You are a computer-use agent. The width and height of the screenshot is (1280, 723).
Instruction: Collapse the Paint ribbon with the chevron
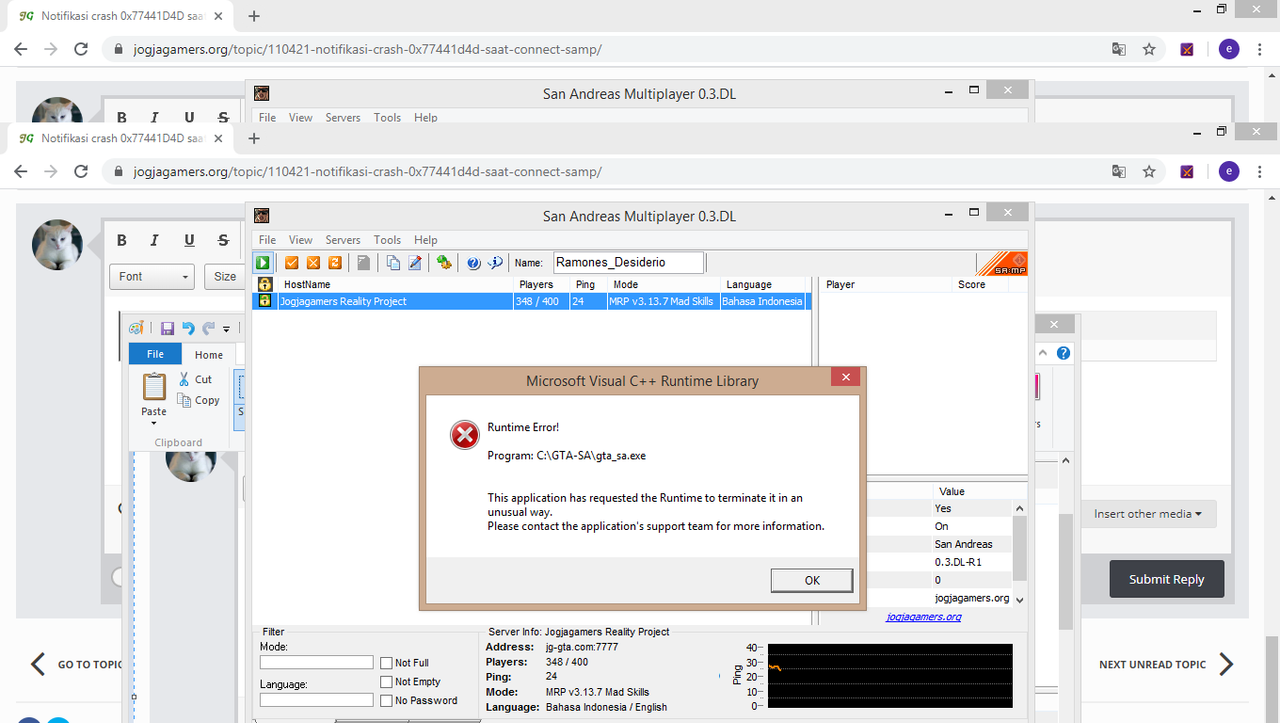1044,353
